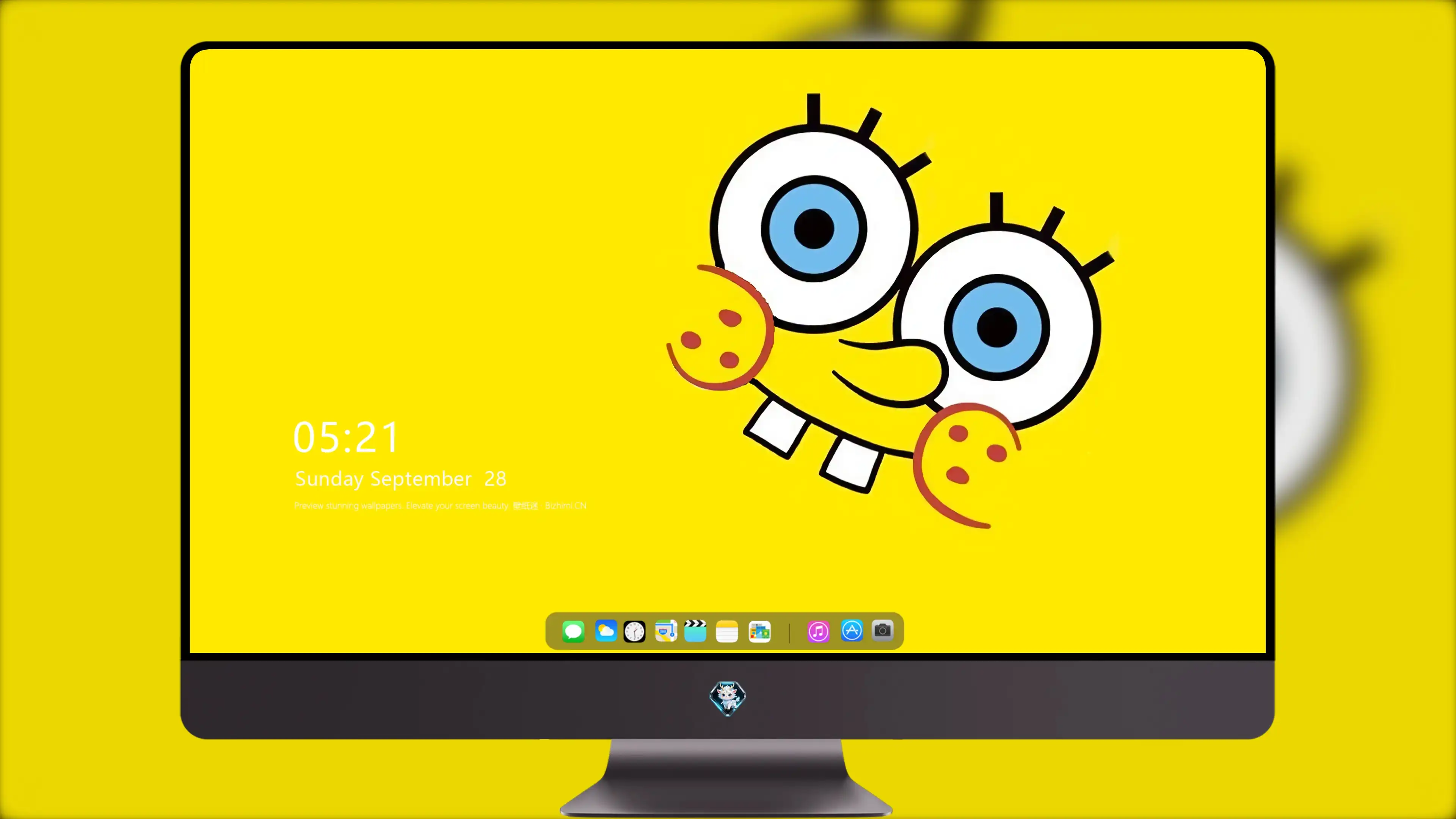
Task: Open the Maps app in the dock
Action: (666, 631)
